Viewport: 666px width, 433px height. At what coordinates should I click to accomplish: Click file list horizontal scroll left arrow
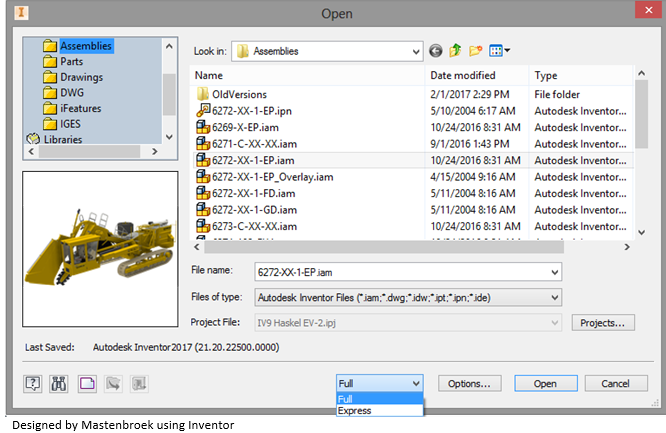point(197,247)
